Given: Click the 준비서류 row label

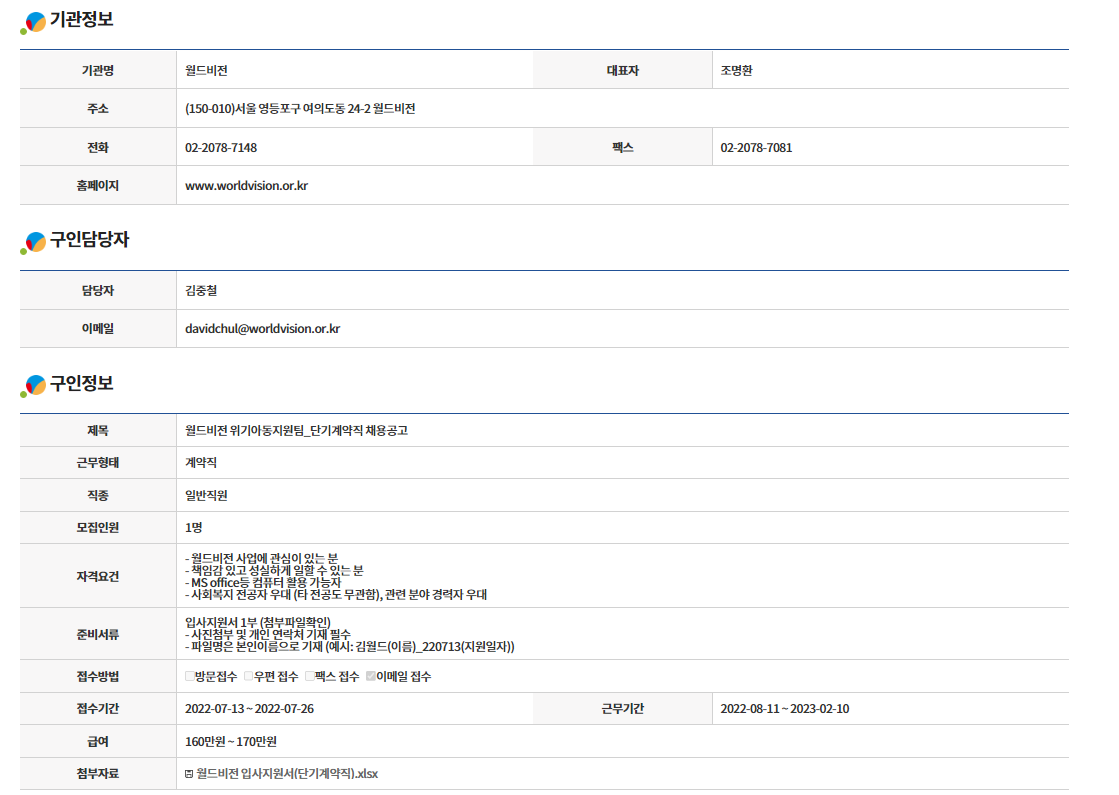Looking at the screenshot, I should 98,634.
